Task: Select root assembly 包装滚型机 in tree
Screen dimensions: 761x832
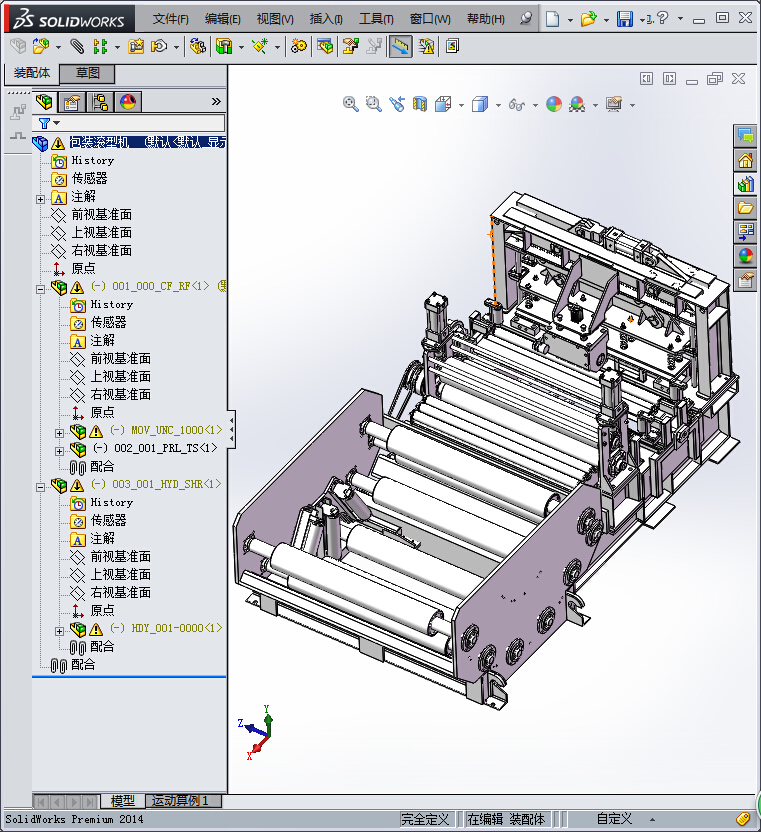Action: [x=147, y=142]
